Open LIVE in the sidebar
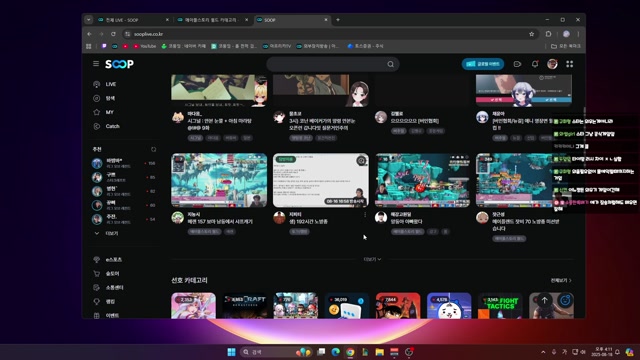The width and height of the screenshot is (640, 360). [x=111, y=84]
